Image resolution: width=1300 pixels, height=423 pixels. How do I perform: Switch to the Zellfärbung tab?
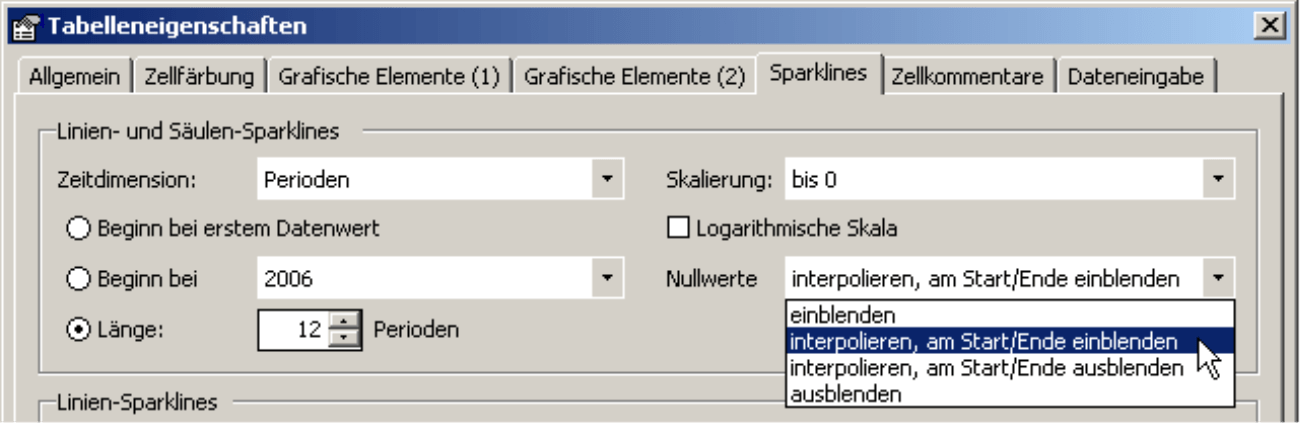tap(199, 76)
